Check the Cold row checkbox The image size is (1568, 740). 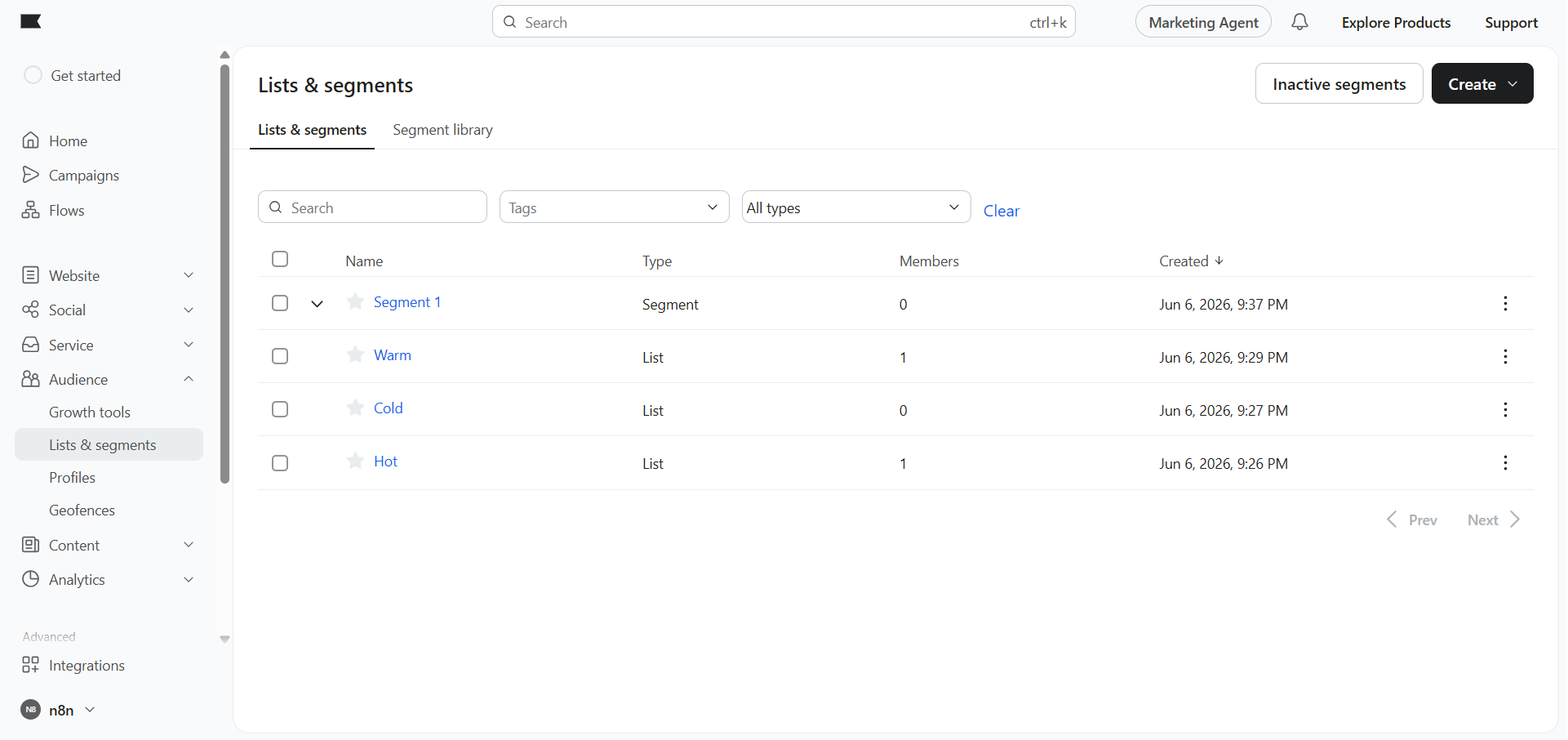click(x=280, y=409)
